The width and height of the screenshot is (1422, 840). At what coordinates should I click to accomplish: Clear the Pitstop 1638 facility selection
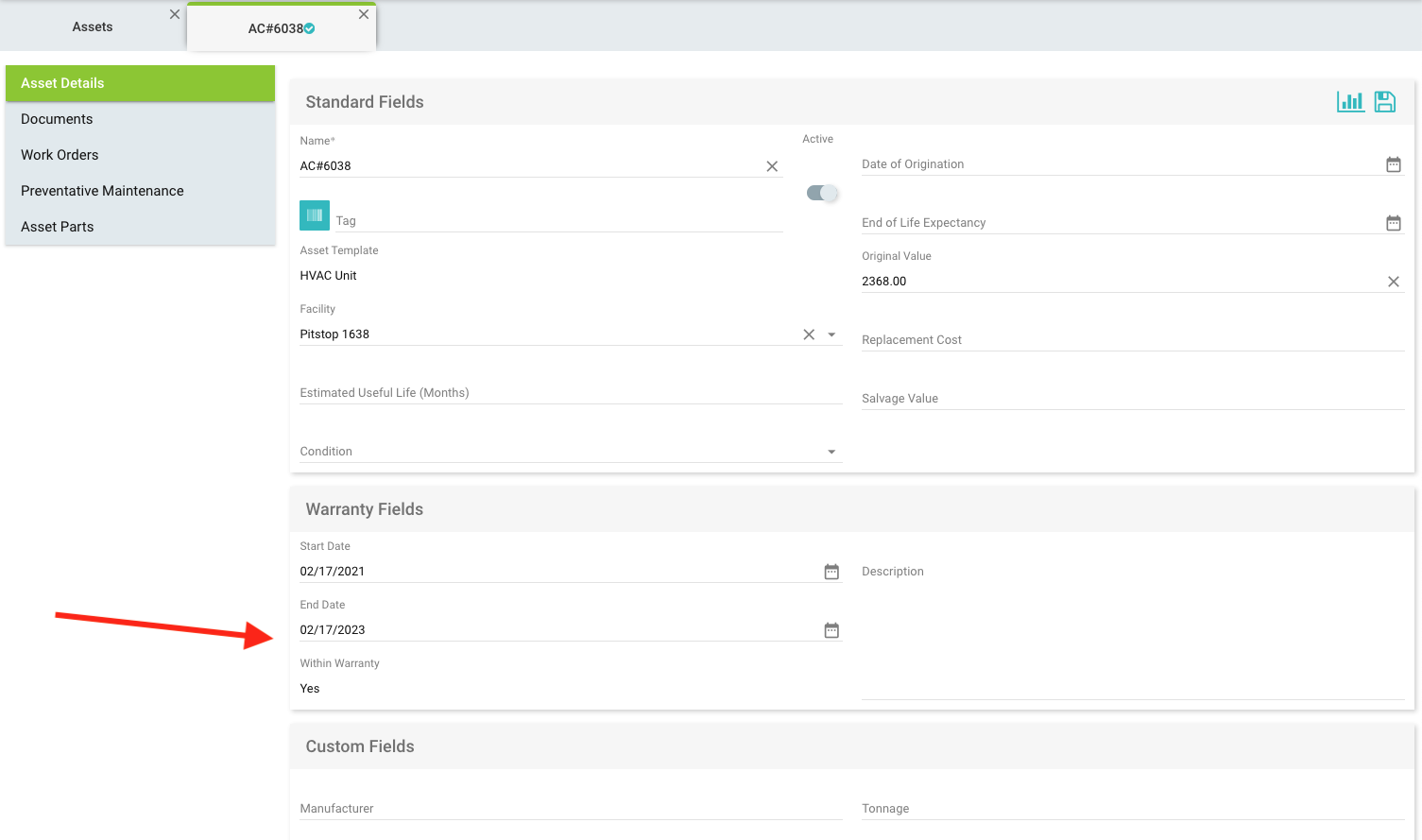point(809,334)
